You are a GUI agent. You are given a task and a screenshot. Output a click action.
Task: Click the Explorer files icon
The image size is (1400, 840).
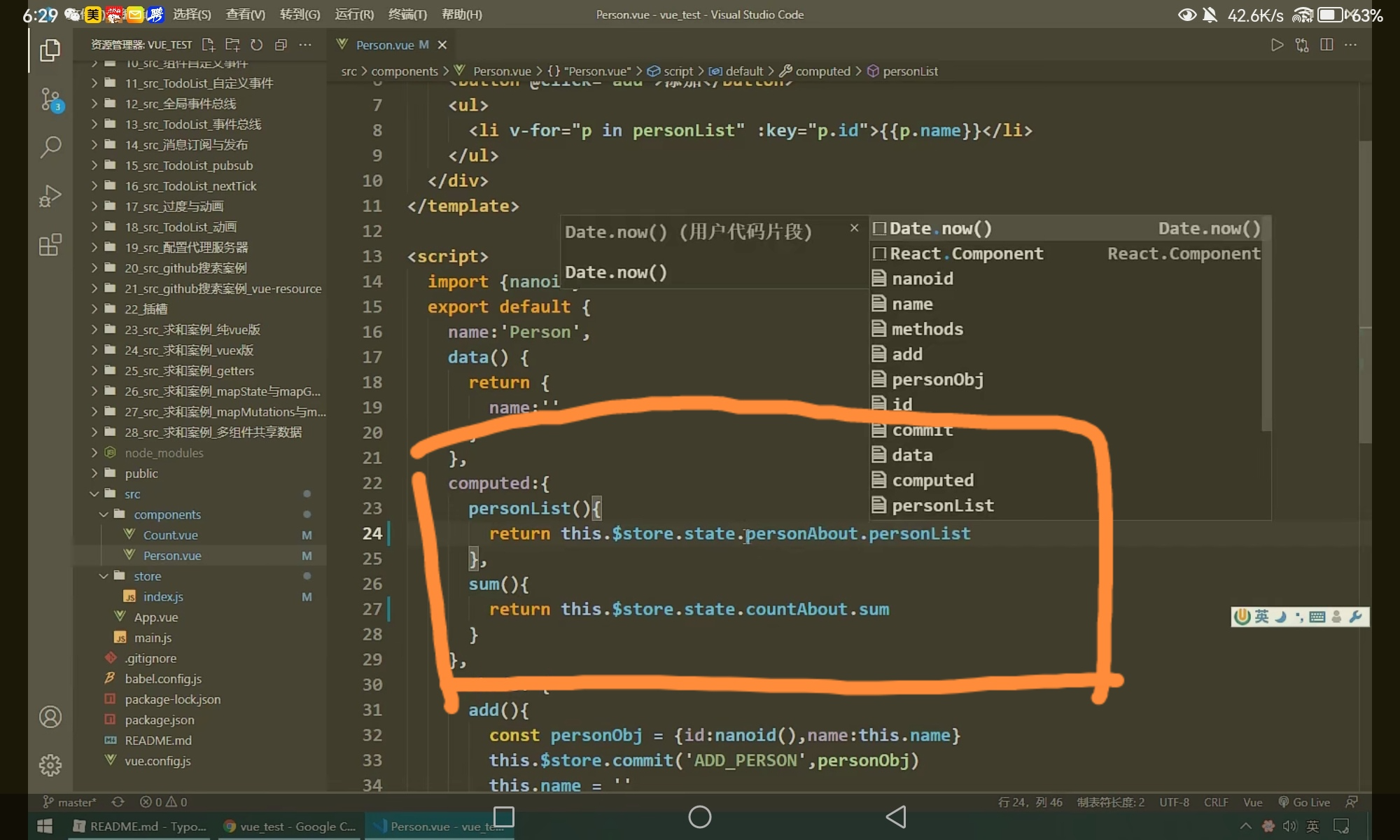pyautogui.click(x=50, y=50)
